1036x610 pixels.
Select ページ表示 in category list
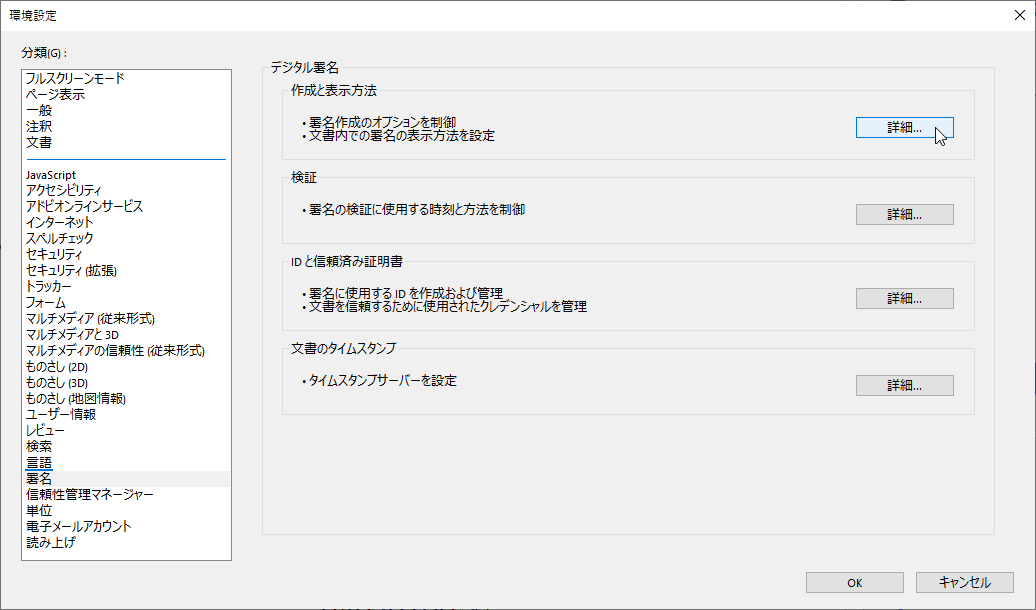pos(55,94)
